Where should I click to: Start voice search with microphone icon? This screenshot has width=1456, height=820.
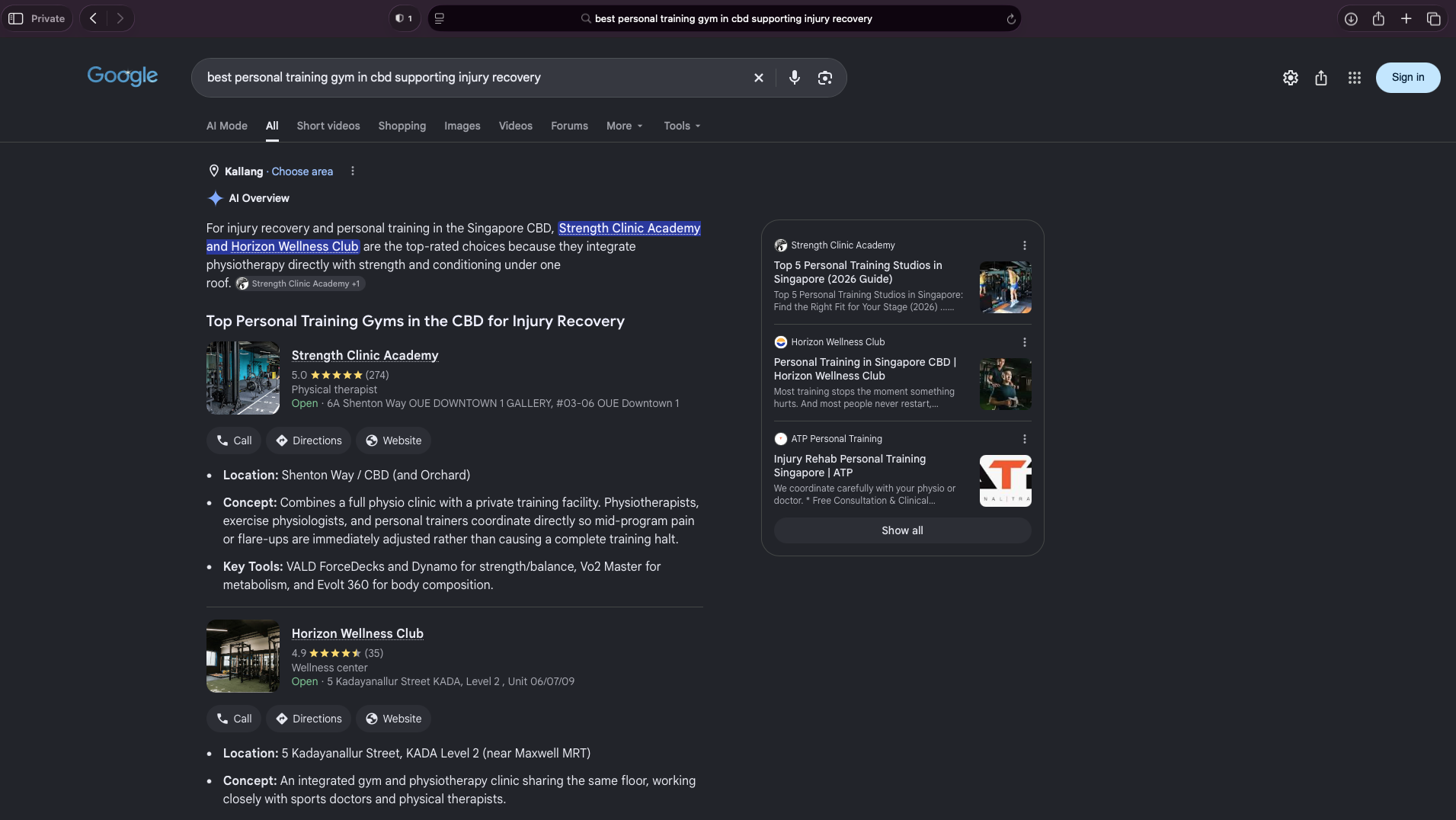(794, 78)
